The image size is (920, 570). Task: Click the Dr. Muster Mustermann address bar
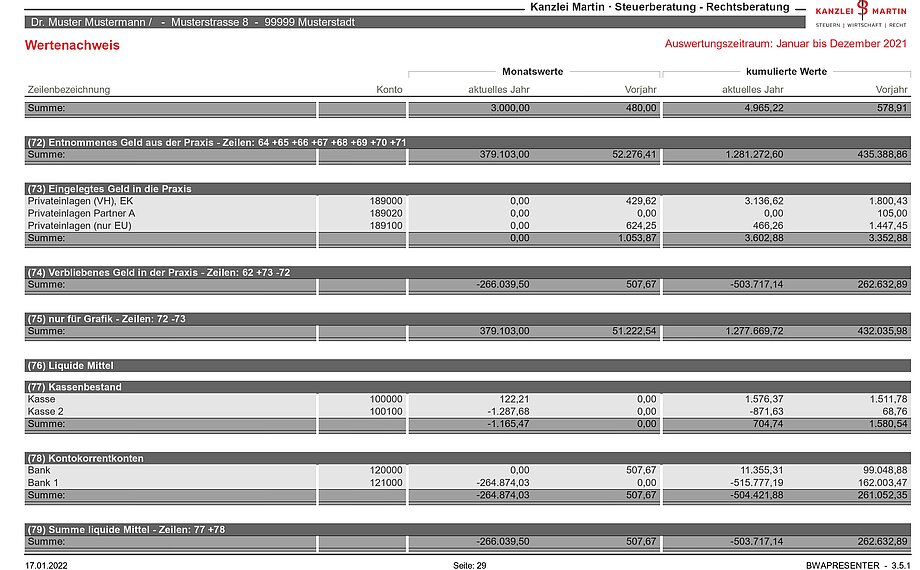coord(415,22)
